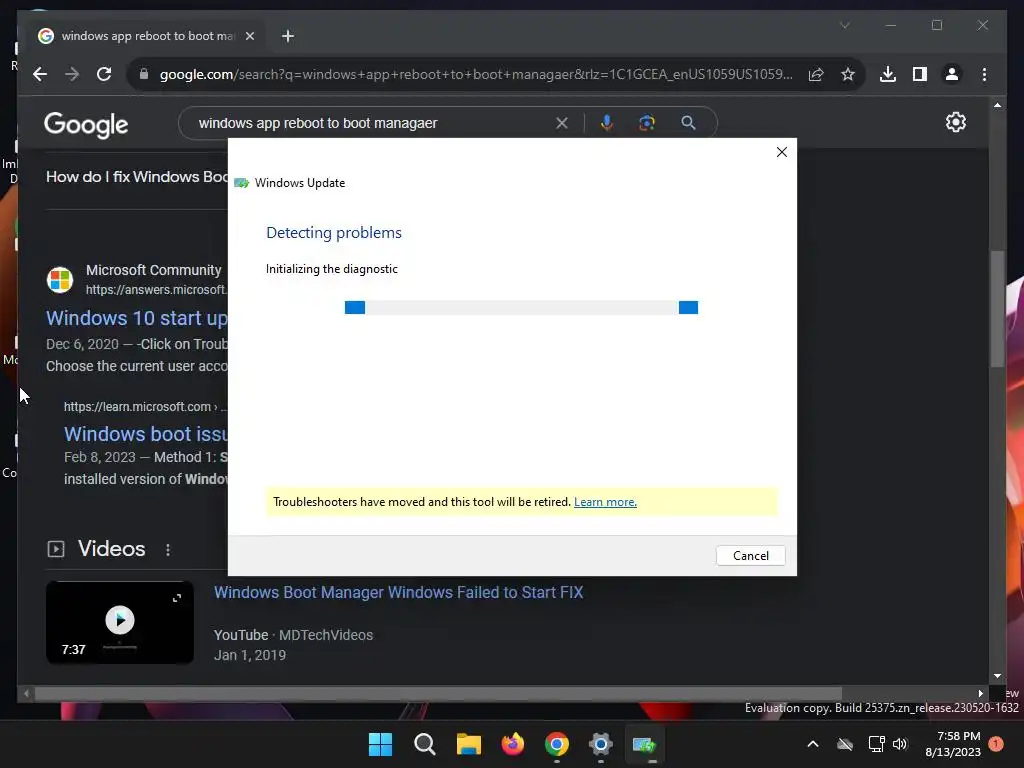Click the Chrome forward arrow

click(72, 74)
